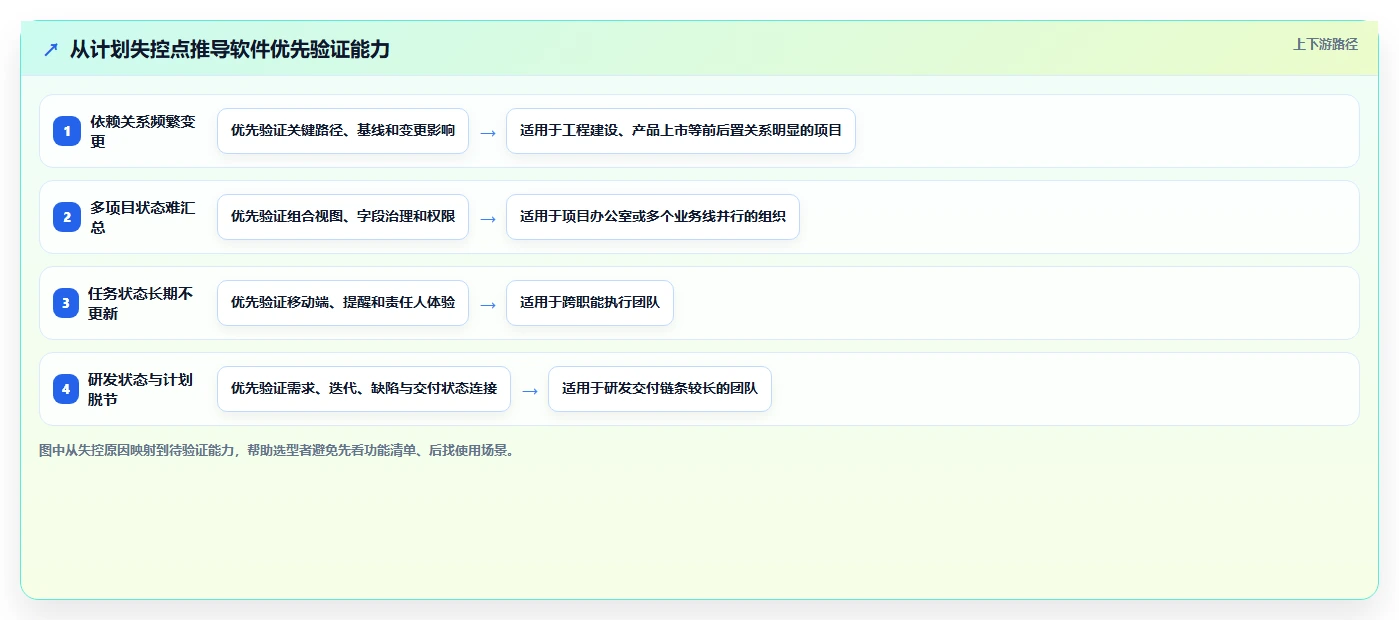This screenshot has height=620, width=1399.
Task: Click the number 4 badge
Action: click(67, 389)
